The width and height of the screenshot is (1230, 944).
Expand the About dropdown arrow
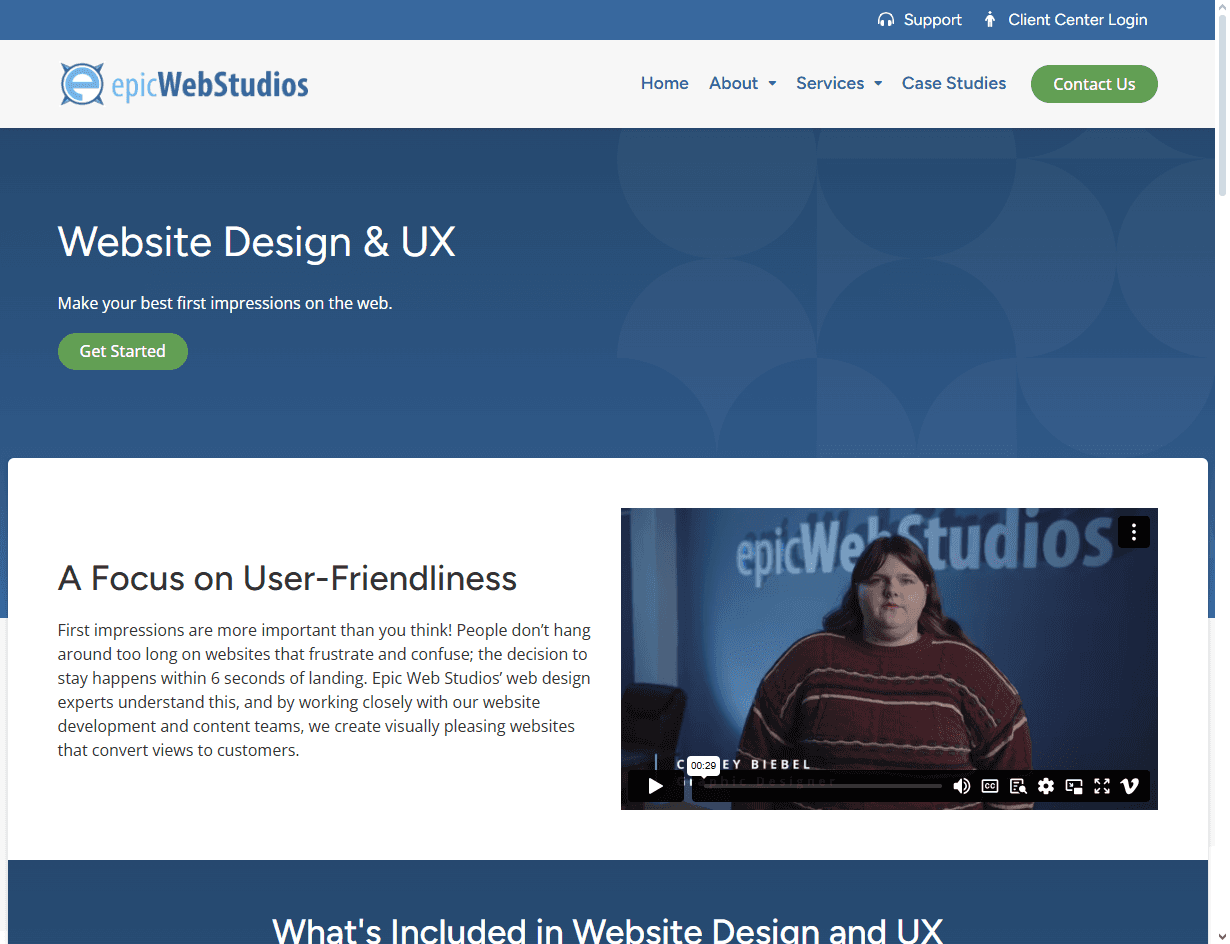pos(772,84)
